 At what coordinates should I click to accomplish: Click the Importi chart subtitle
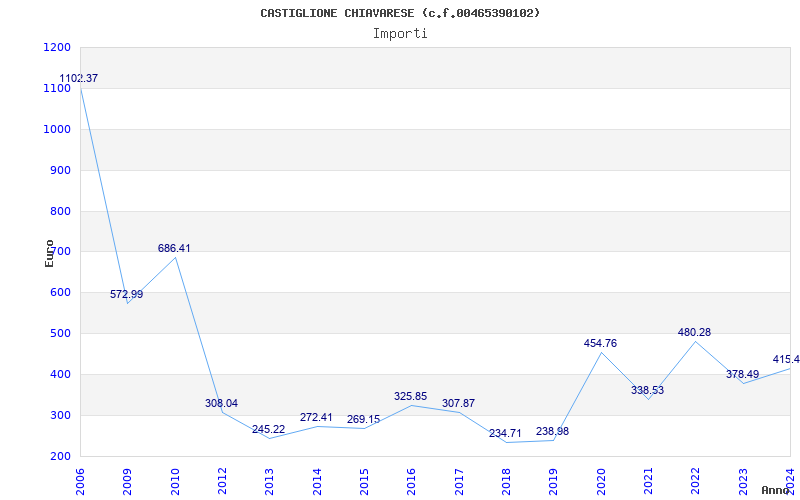coord(400,34)
